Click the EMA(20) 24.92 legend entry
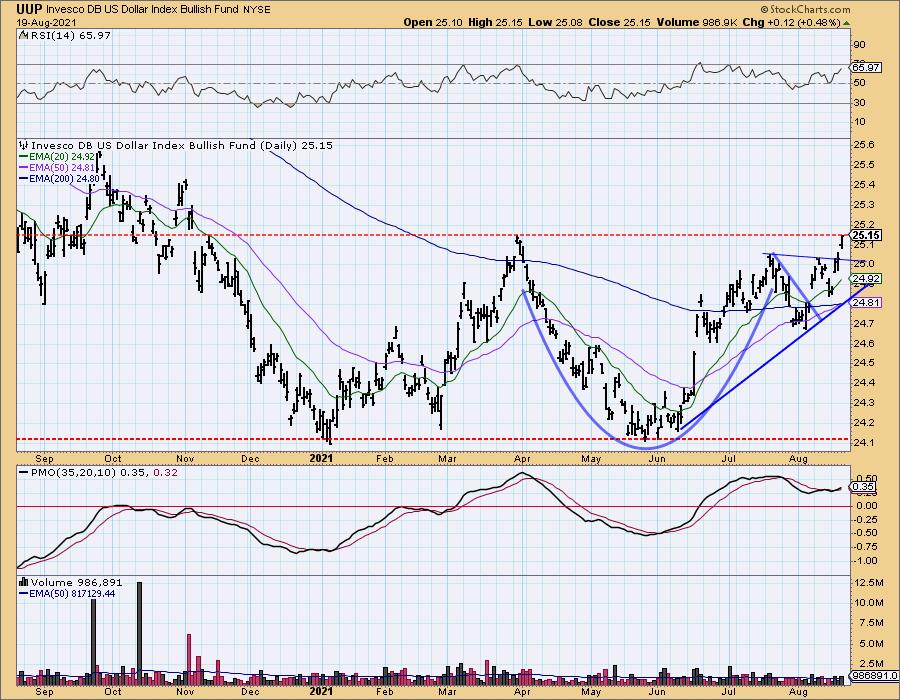The height and width of the screenshot is (700, 900). tap(61, 157)
